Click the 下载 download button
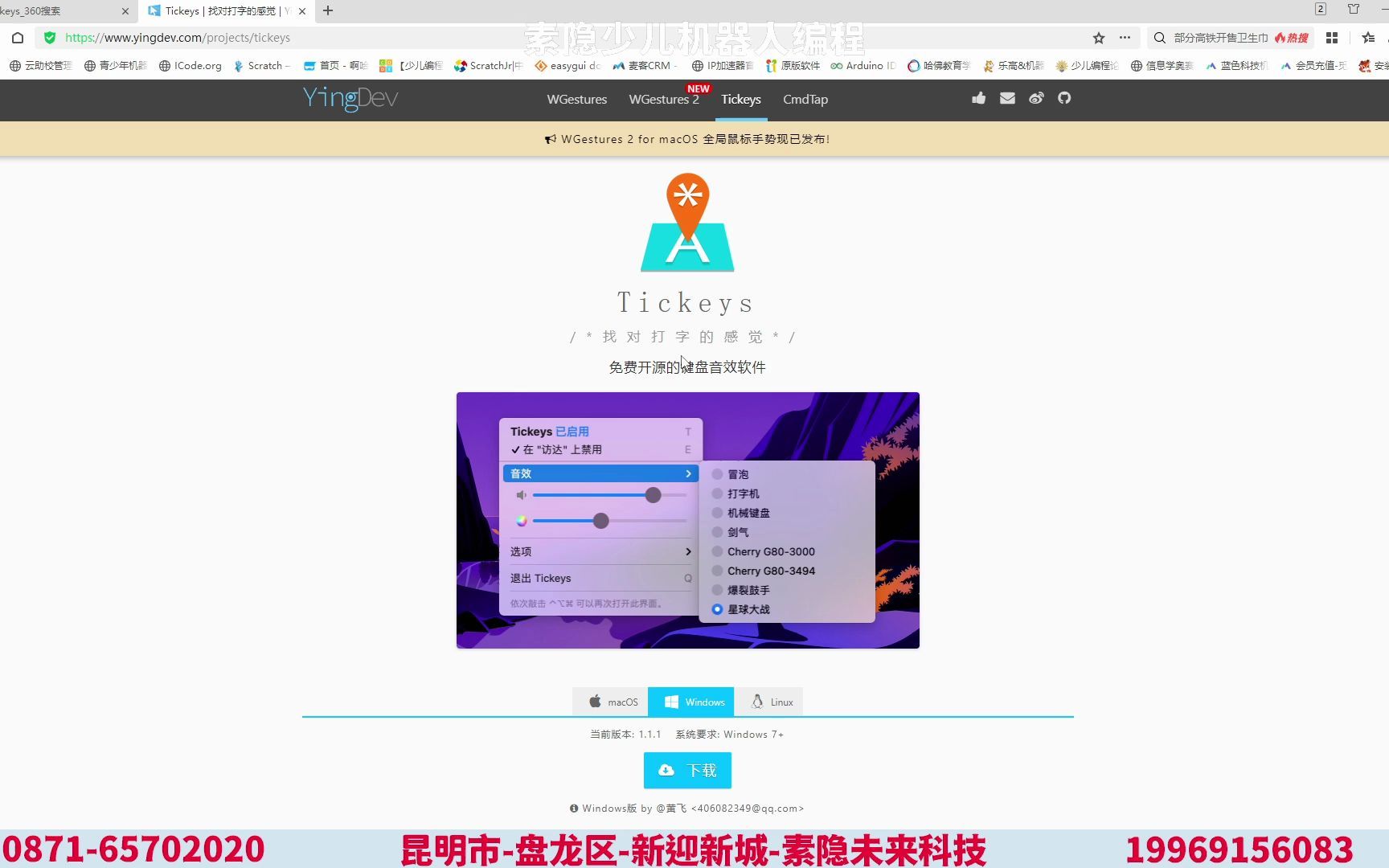Screen dimensions: 1389x868 pyautogui.click(x=687, y=771)
